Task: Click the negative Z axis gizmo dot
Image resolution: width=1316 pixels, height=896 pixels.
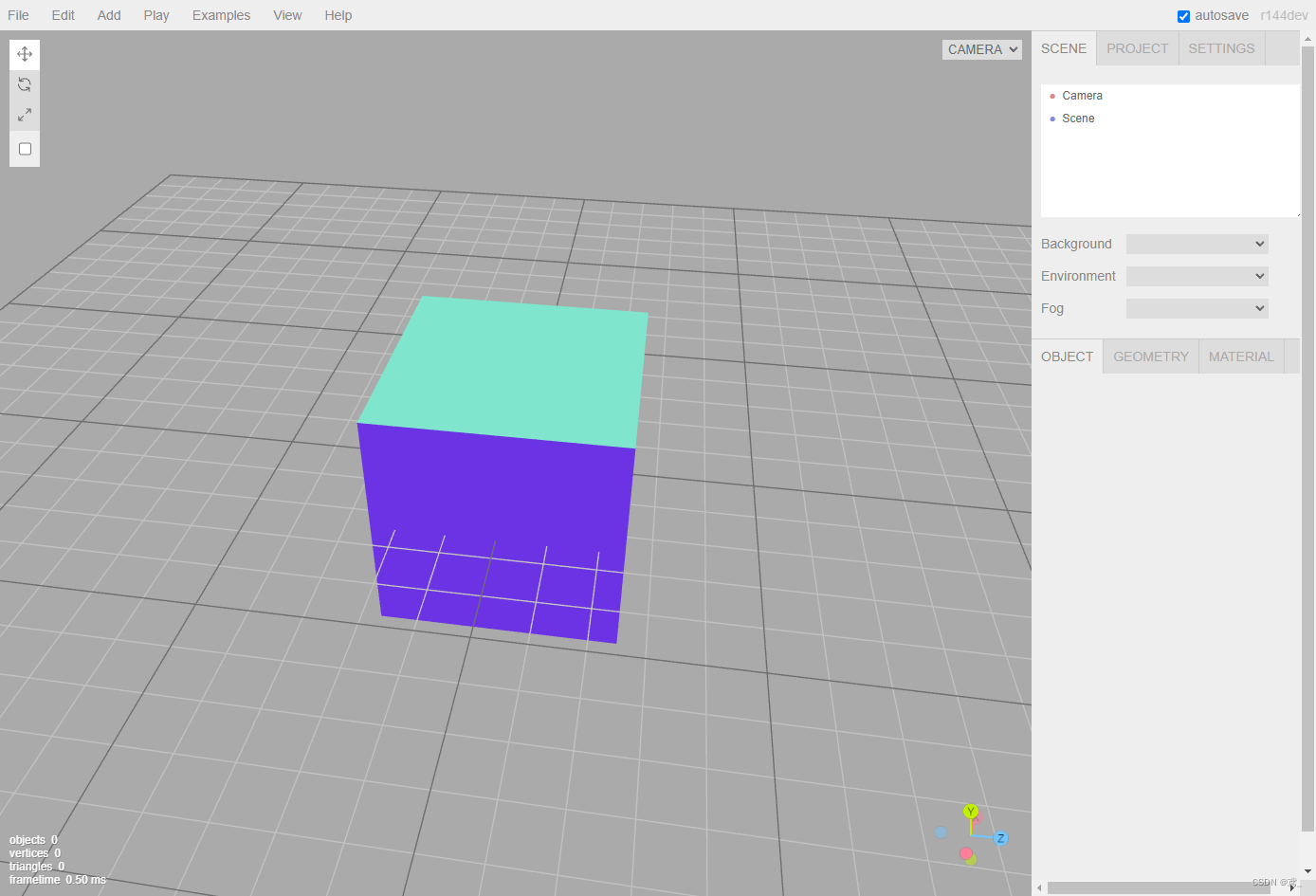Action: [941, 832]
